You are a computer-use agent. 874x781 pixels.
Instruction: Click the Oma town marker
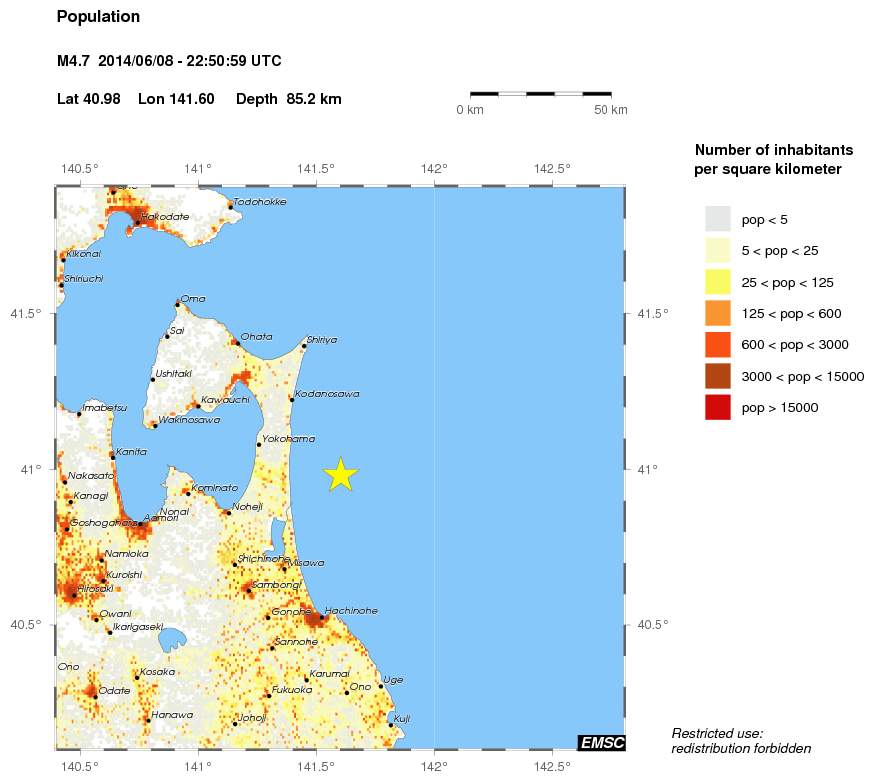(x=177, y=303)
